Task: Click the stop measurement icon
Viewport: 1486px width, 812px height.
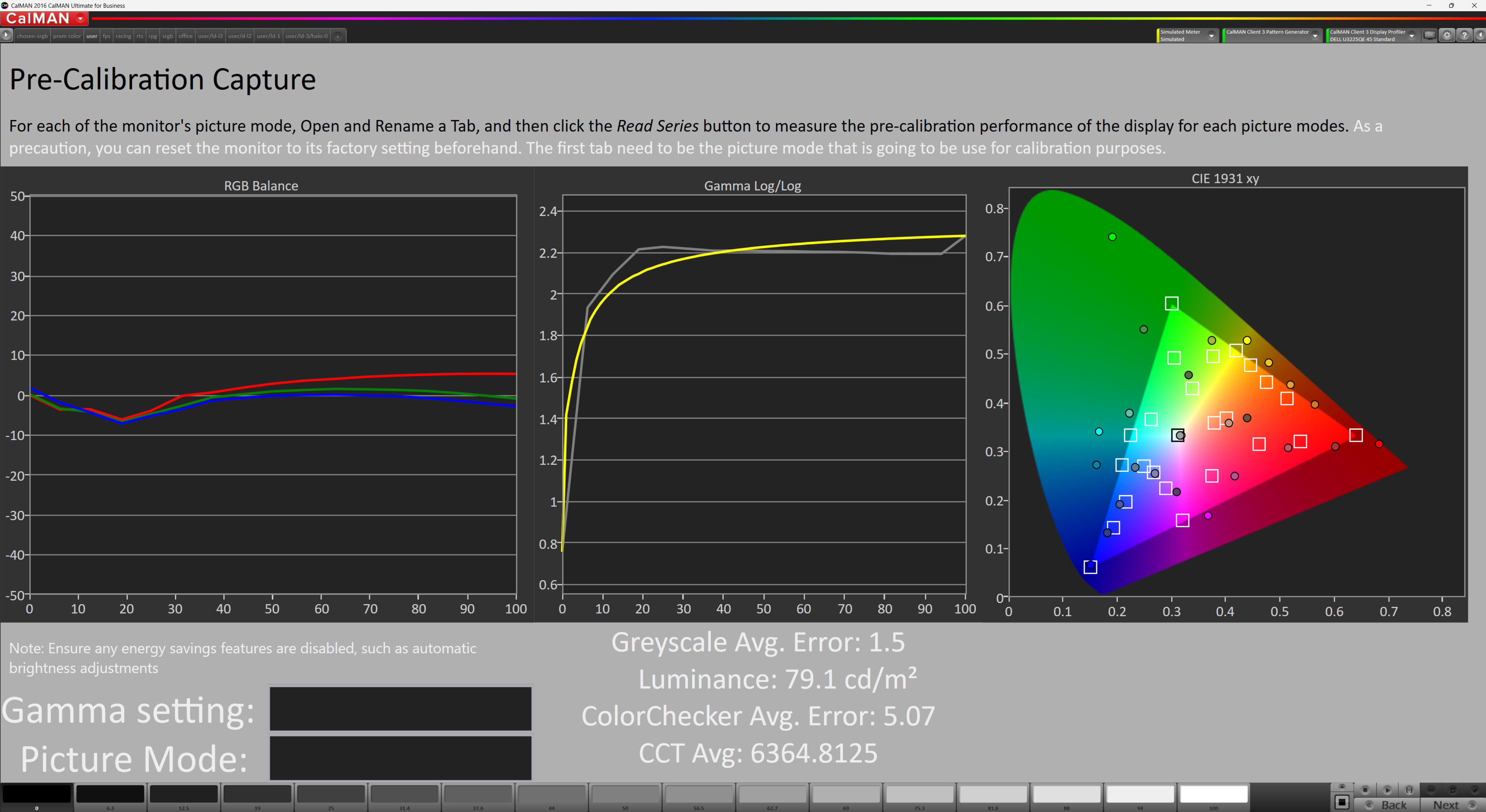Action: pyautogui.click(x=1365, y=790)
